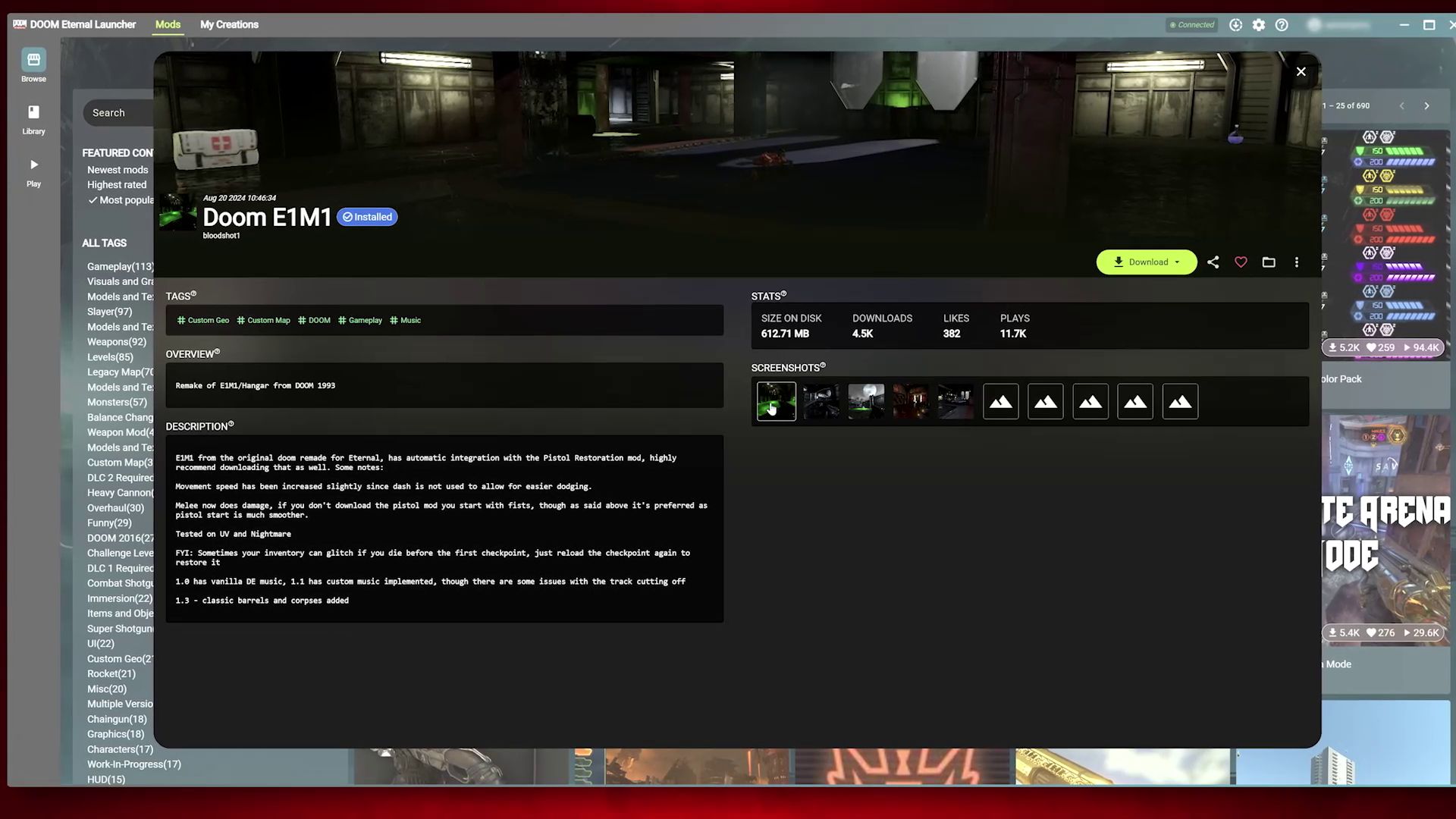Open the last placeholder image thumbnail
The width and height of the screenshot is (1456, 819).
1180,401
